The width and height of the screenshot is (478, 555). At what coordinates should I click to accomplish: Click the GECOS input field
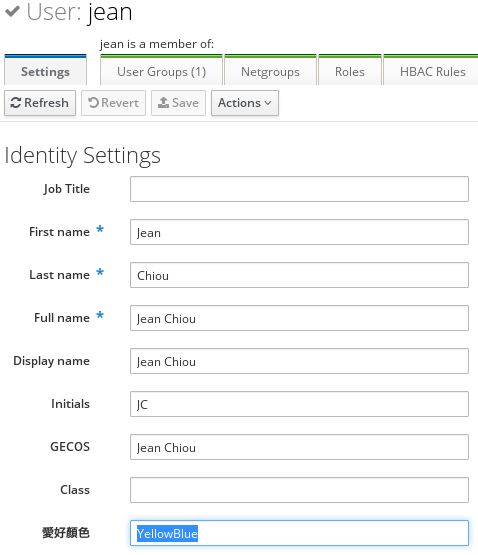point(299,447)
